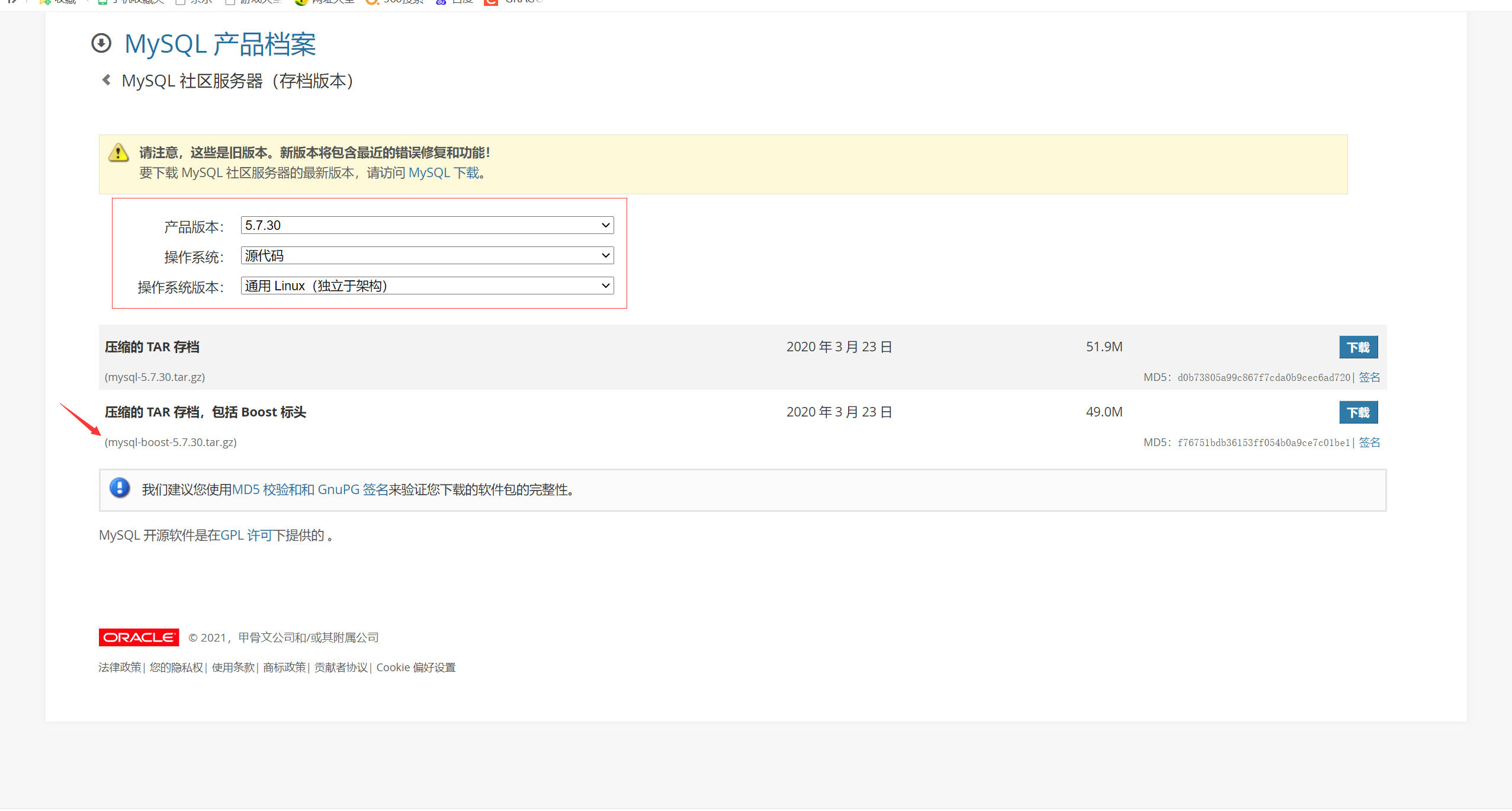Viewport: 1512px width, 811px height.
Task: Click the back chevron before MySQL 社区服务器
Action: pos(107,80)
